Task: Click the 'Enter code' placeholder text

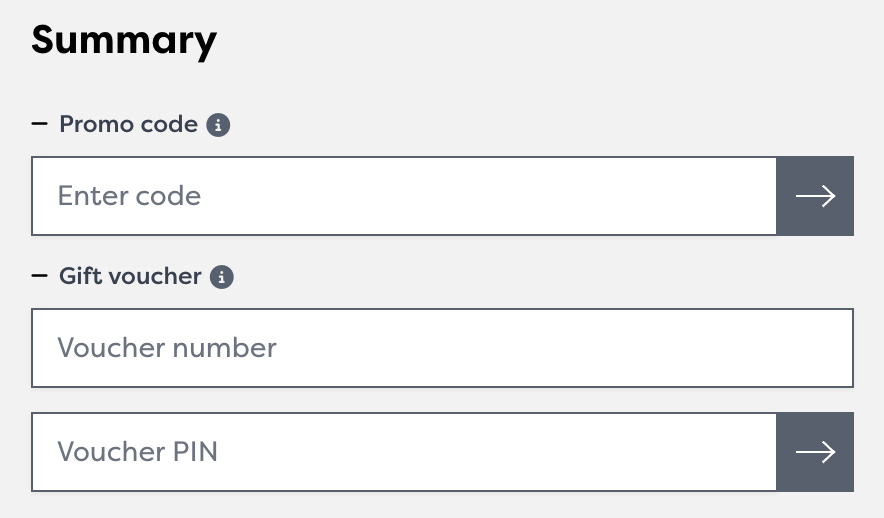Action: pos(129,196)
